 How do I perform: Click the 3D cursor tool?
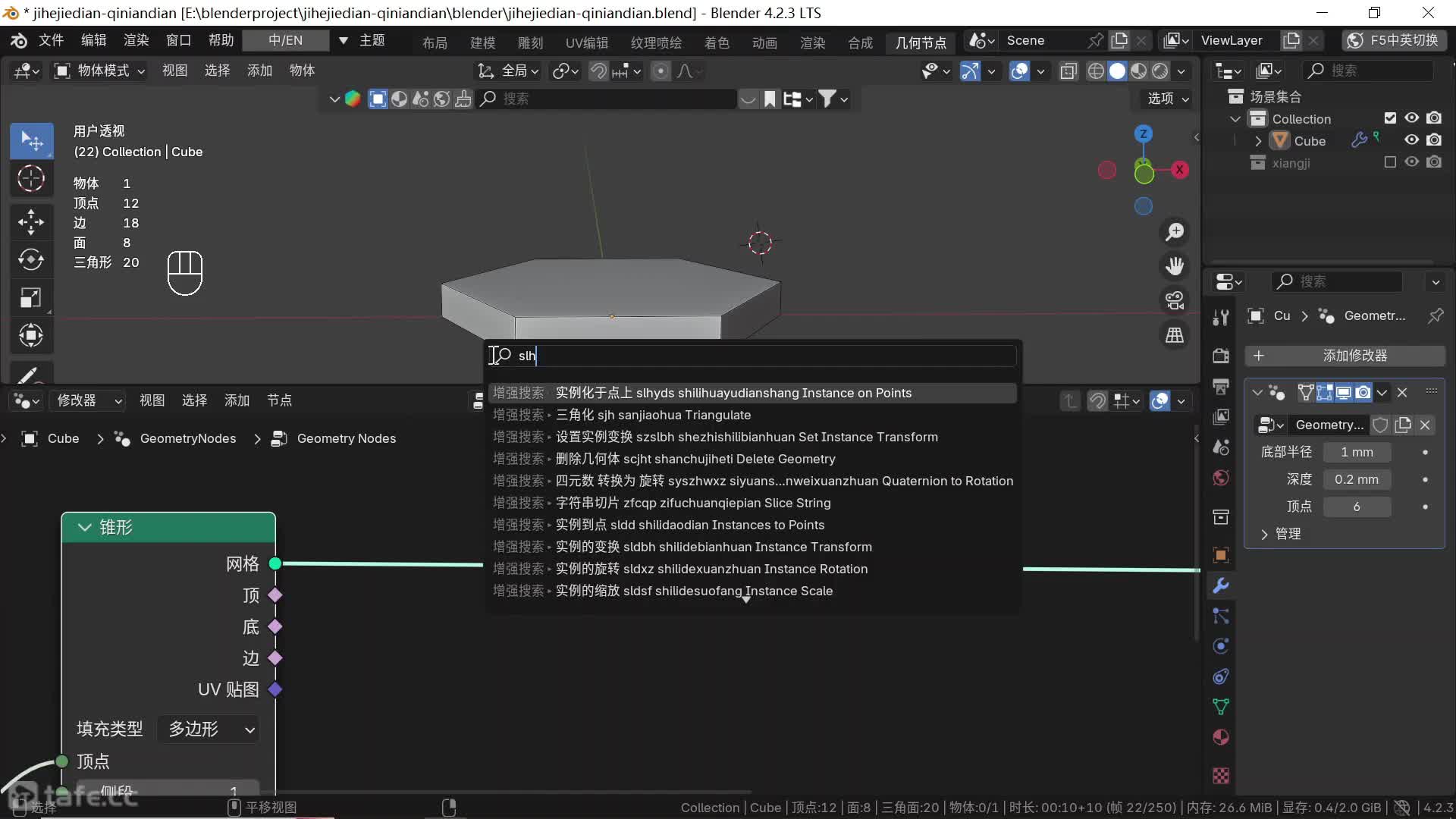[x=31, y=179]
